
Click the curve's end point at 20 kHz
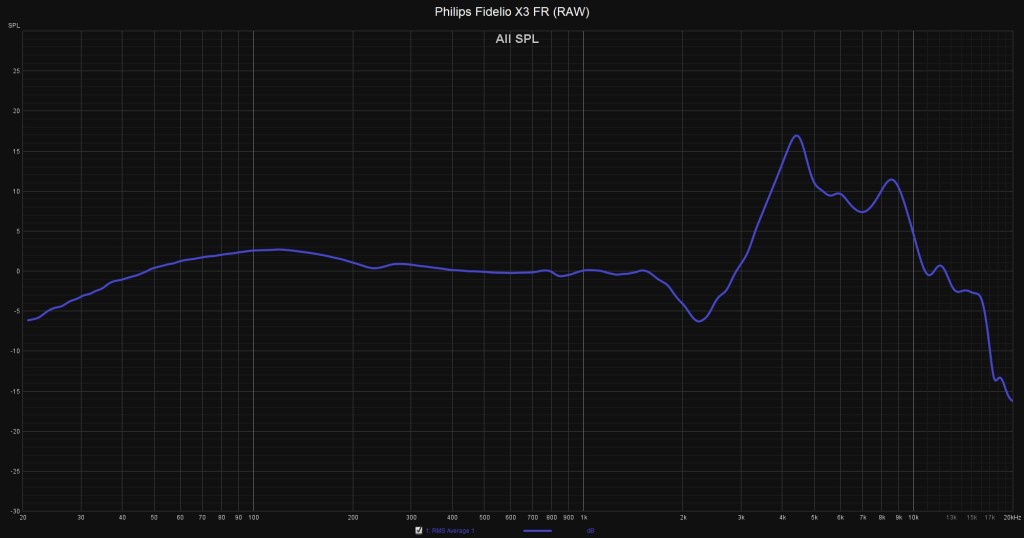(x=1012, y=401)
